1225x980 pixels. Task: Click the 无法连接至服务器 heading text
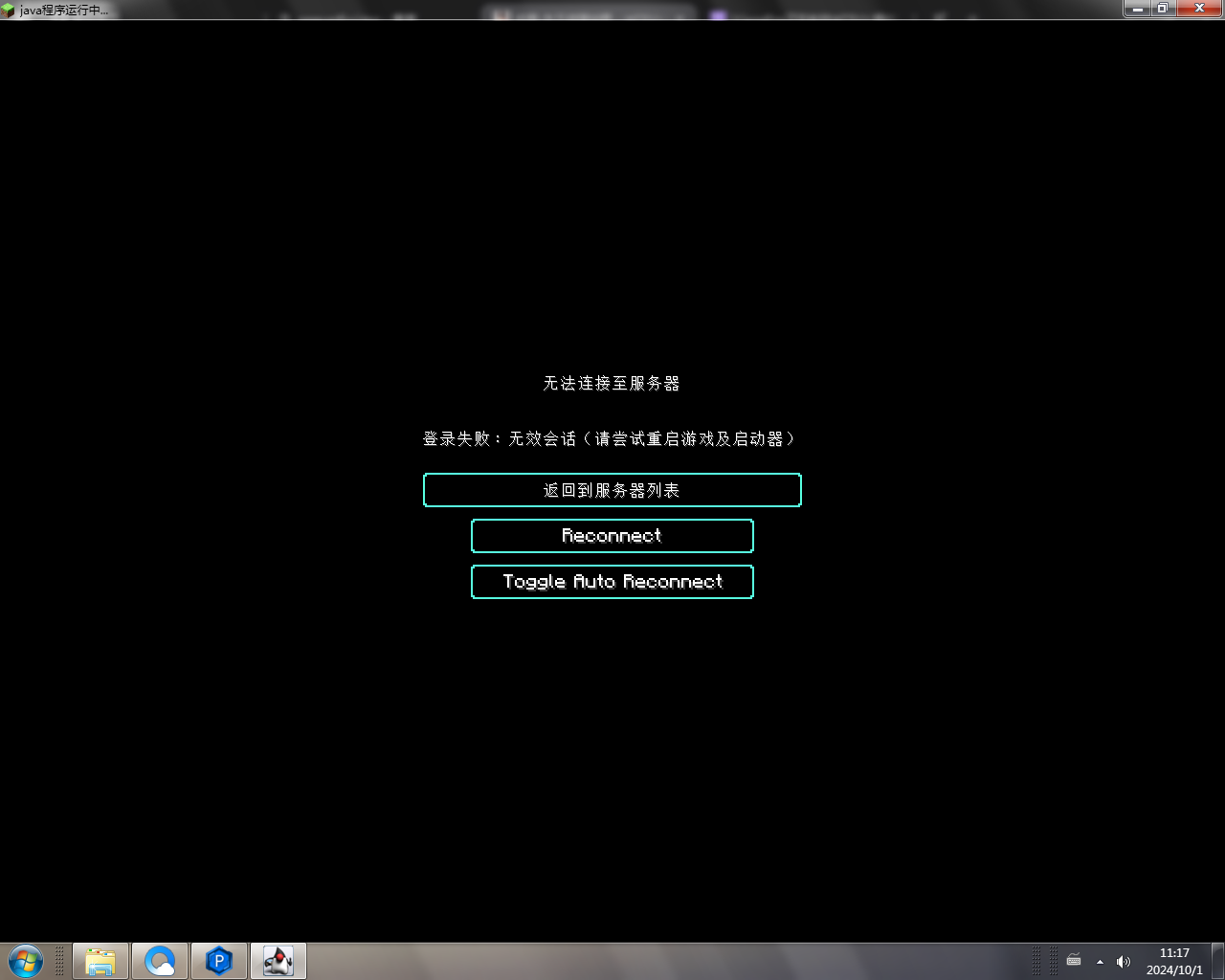tap(612, 383)
